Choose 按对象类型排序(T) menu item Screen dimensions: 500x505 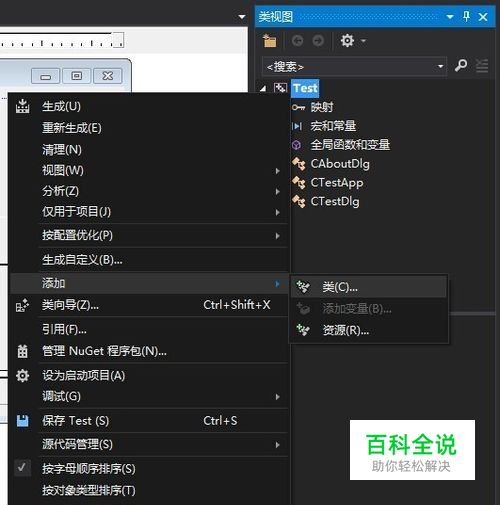click(149, 490)
